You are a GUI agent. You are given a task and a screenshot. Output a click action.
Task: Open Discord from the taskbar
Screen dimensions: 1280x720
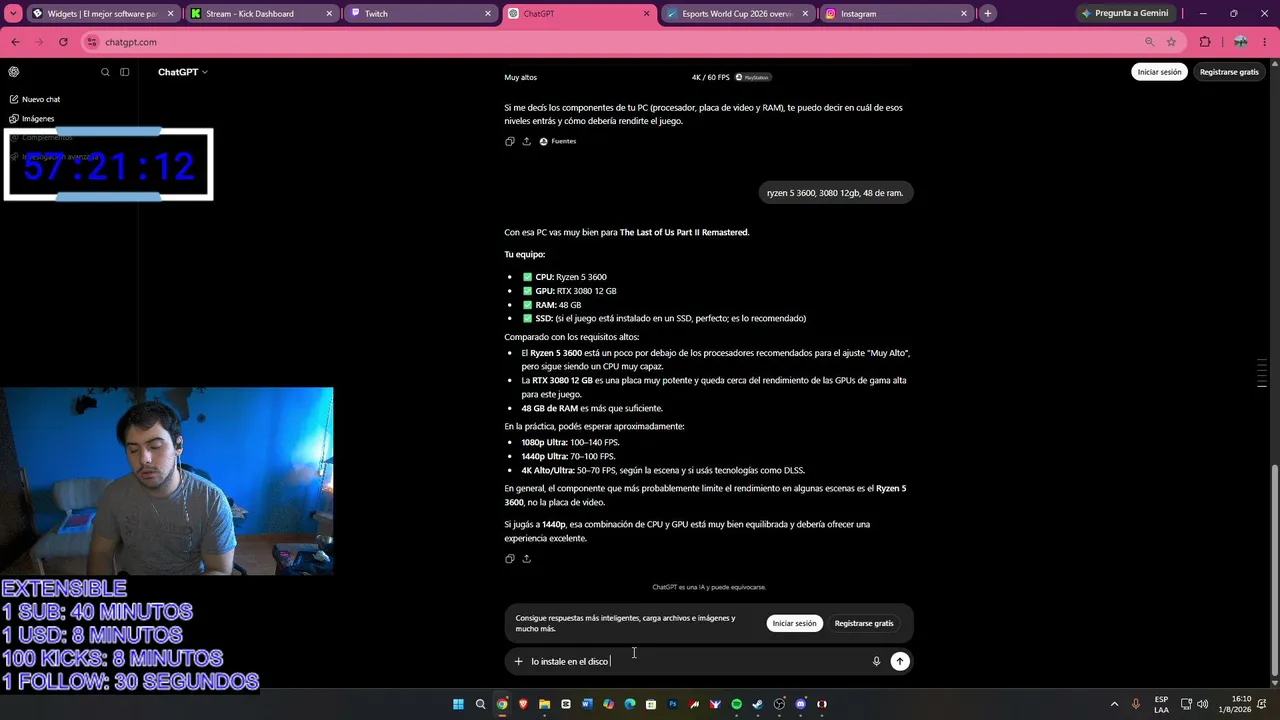801,704
